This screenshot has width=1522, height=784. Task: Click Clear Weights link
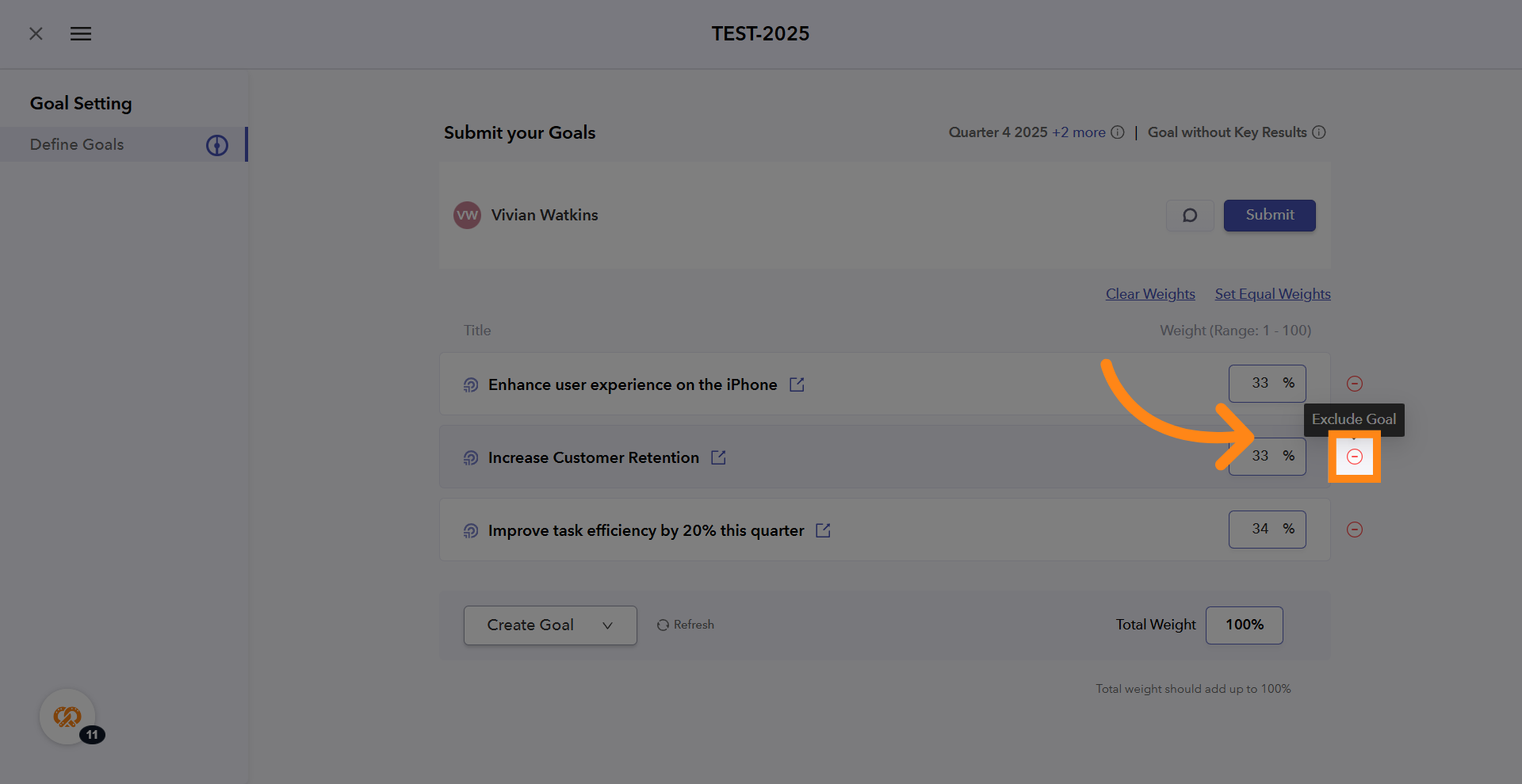click(x=1150, y=294)
